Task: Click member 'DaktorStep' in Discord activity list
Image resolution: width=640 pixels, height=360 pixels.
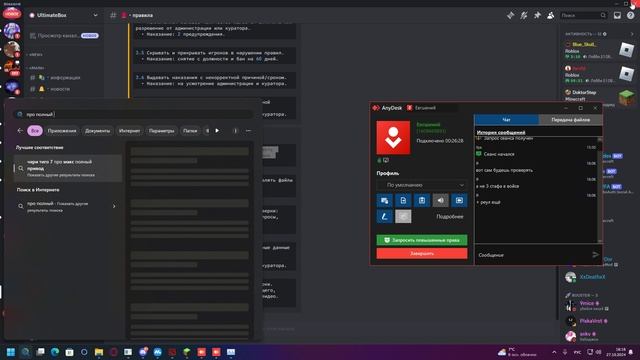Action: click(x=584, y=92)
